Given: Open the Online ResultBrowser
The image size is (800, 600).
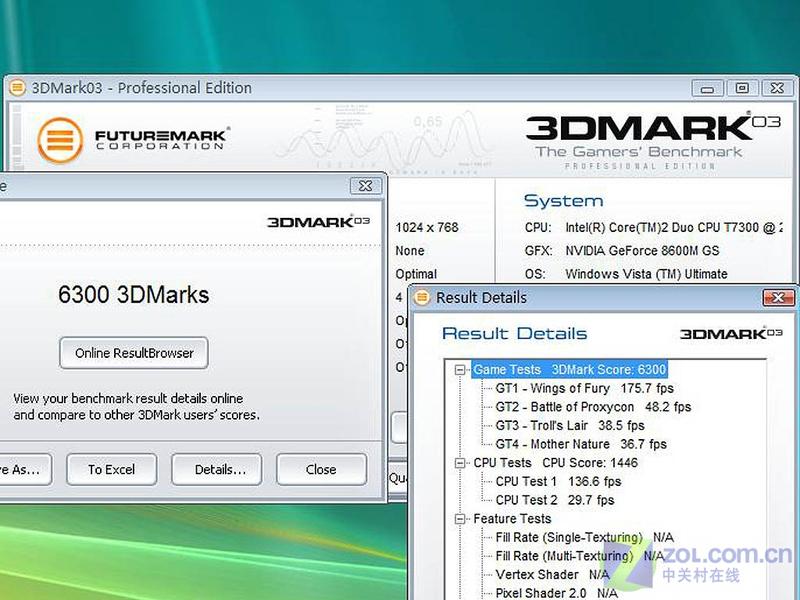Looking at the screenshot, I should [134, 353].
